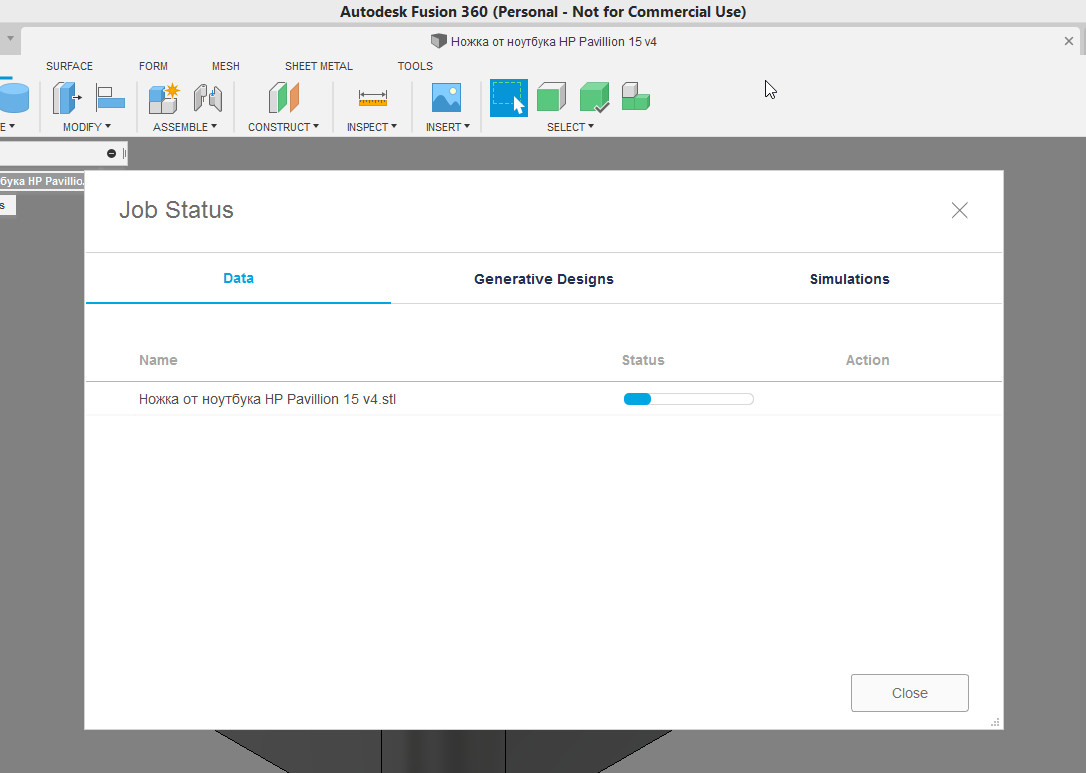Select the Data tab in Job Status

[238, 278]
